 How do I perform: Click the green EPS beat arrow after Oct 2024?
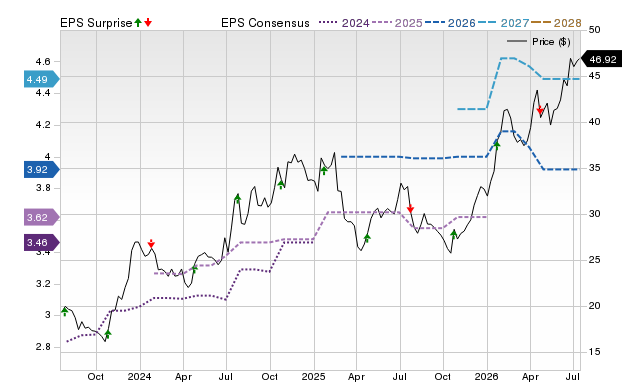[x=281, y=184]
